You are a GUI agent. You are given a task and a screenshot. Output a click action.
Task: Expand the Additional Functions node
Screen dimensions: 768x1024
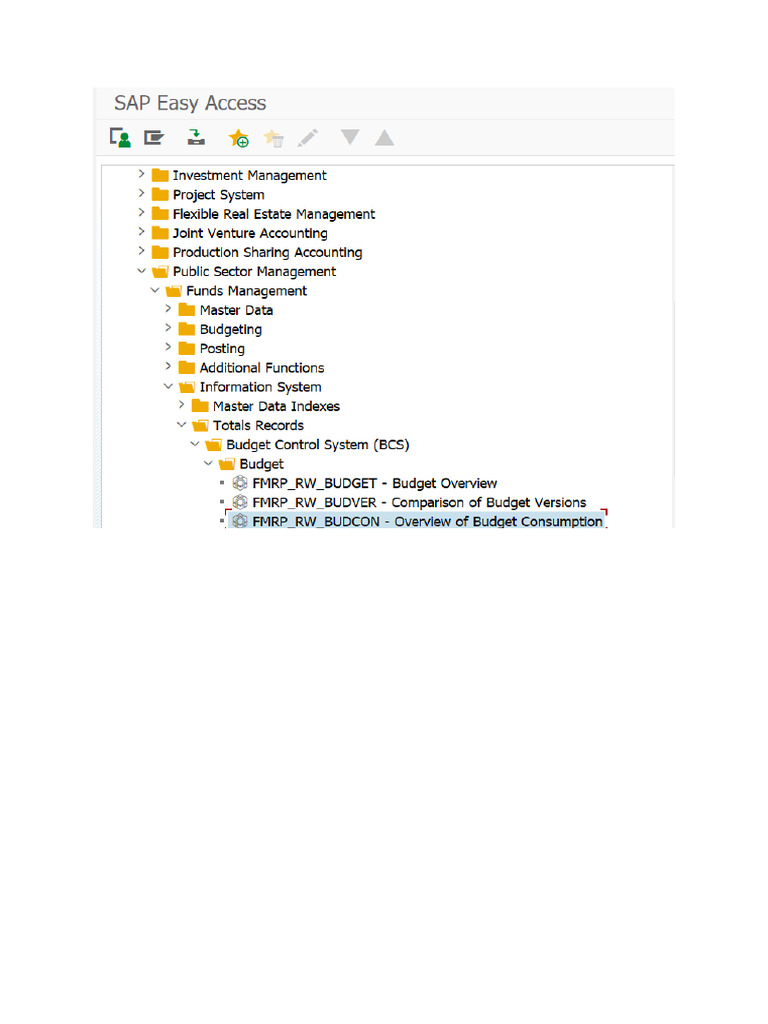coord(168,367)
